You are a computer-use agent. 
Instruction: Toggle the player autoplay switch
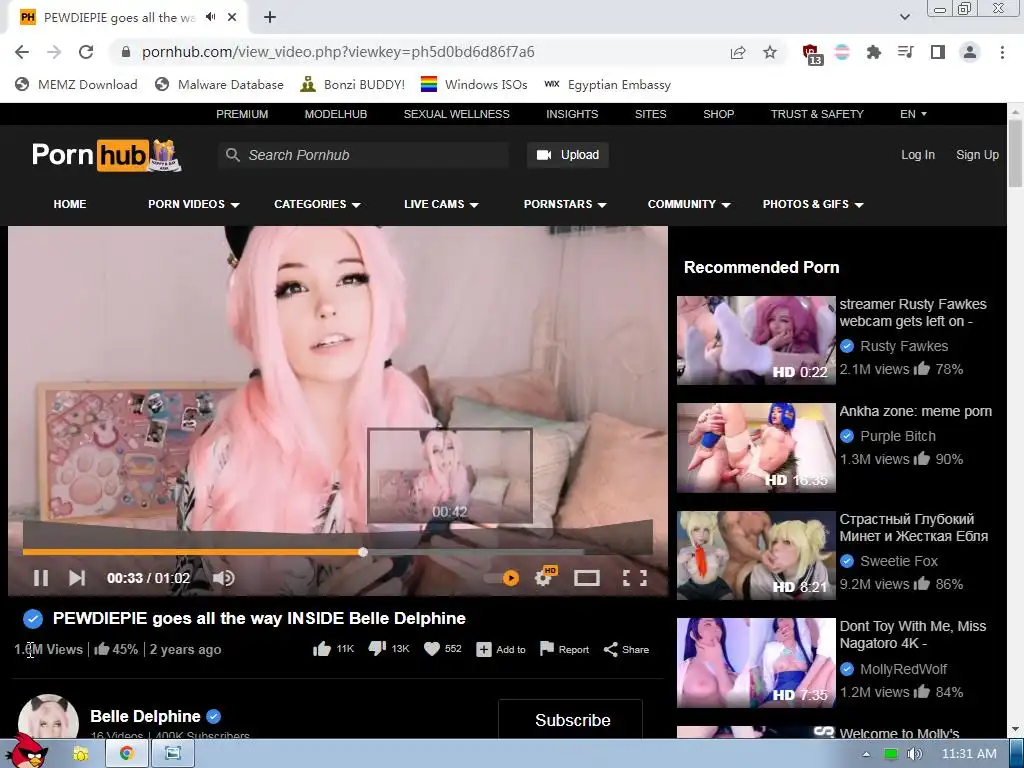tap(502, 578)
